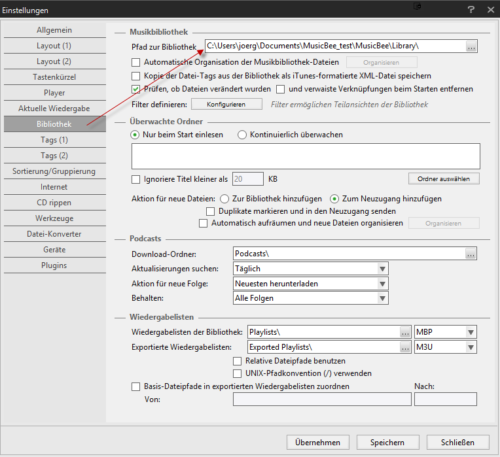The height and width of the screenshot is (457, 500).
Task: Click browse button beside Playlists\ field
Action: click(405, 332)
